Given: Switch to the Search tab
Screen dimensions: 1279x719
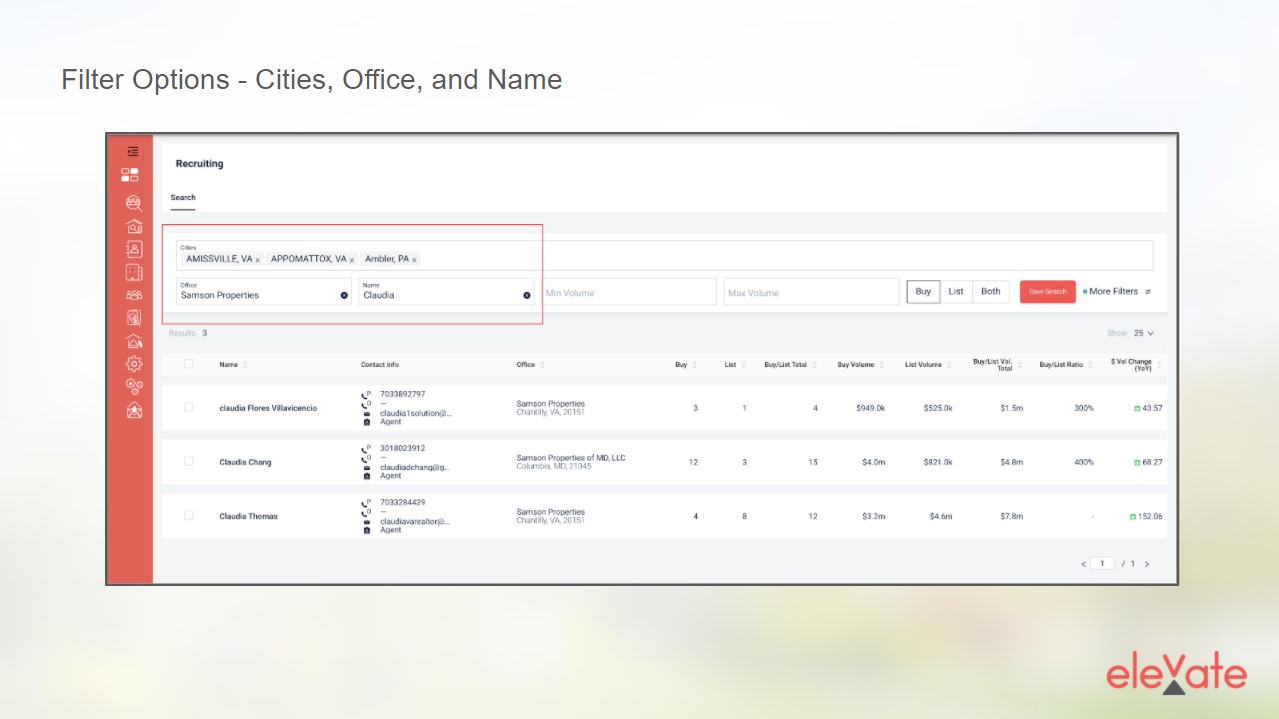Looking at the screenshot, I should [183, 197].
